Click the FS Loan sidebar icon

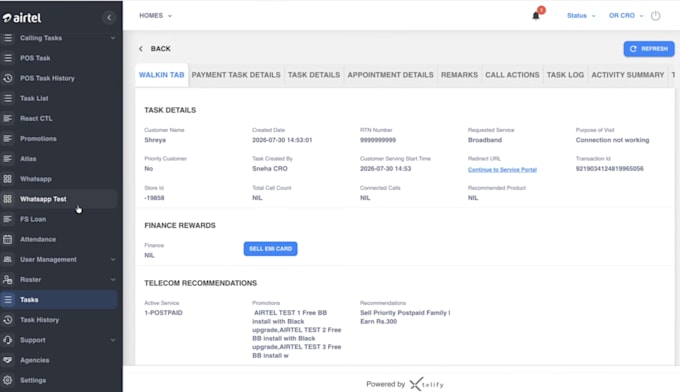tap(8, 219)
